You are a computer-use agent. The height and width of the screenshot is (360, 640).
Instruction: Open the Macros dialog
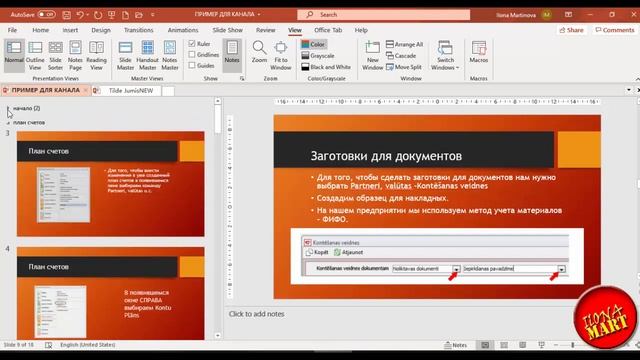coord(478,52)
